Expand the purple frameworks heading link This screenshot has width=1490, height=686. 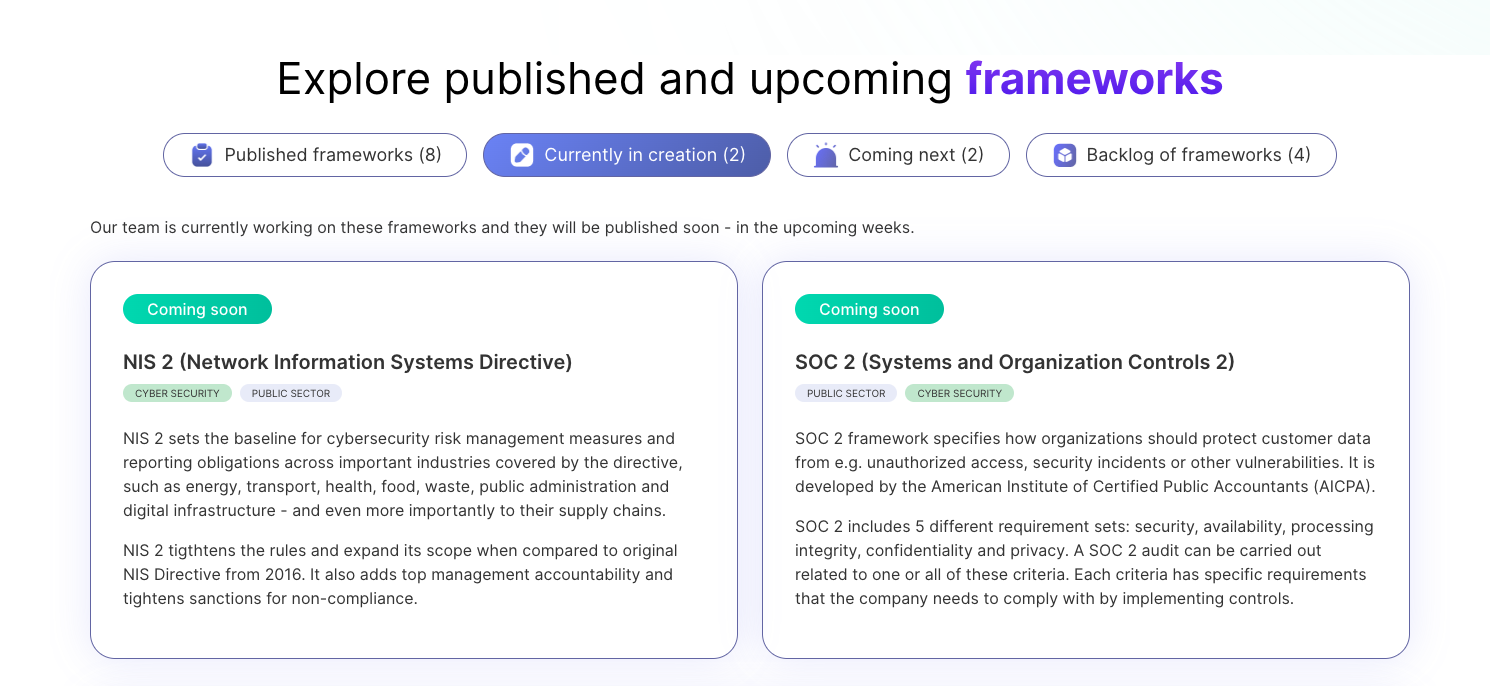pyautogui.click(x=1094, y=78)
